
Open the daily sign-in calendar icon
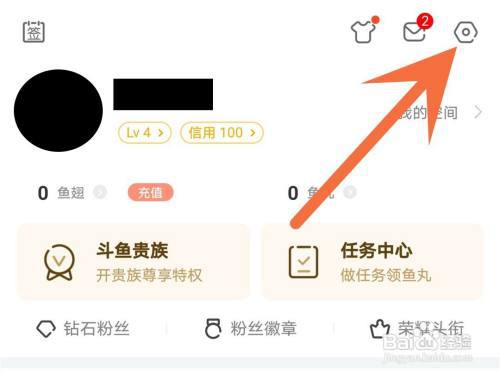[34, 32]
